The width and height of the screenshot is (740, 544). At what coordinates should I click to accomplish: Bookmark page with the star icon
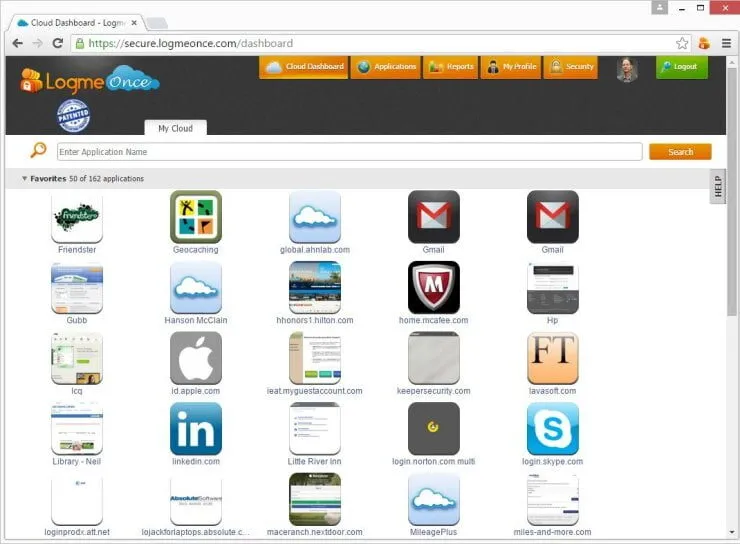coord(682,43)
